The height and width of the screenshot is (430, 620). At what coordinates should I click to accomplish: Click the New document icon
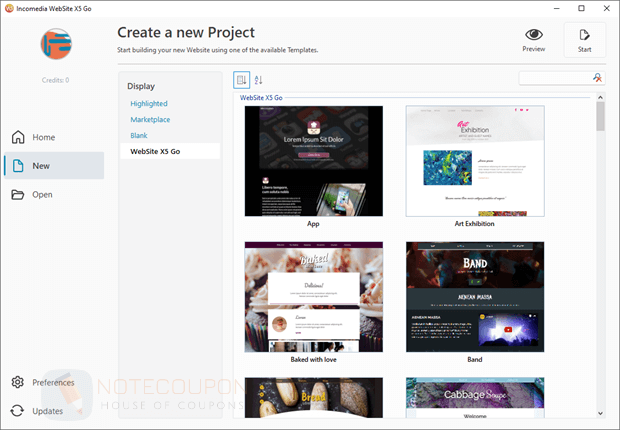tap(18, 166)
